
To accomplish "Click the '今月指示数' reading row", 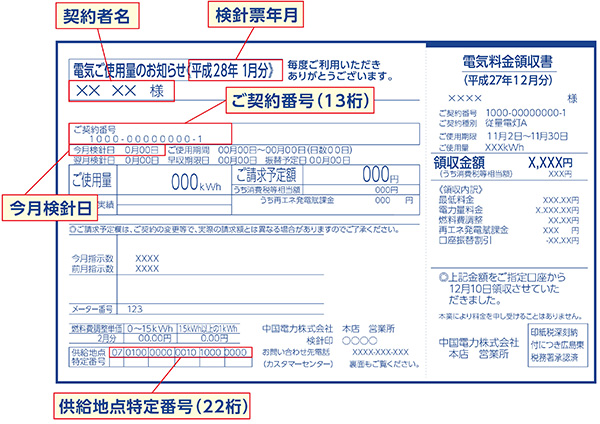I will coord(115,258).
